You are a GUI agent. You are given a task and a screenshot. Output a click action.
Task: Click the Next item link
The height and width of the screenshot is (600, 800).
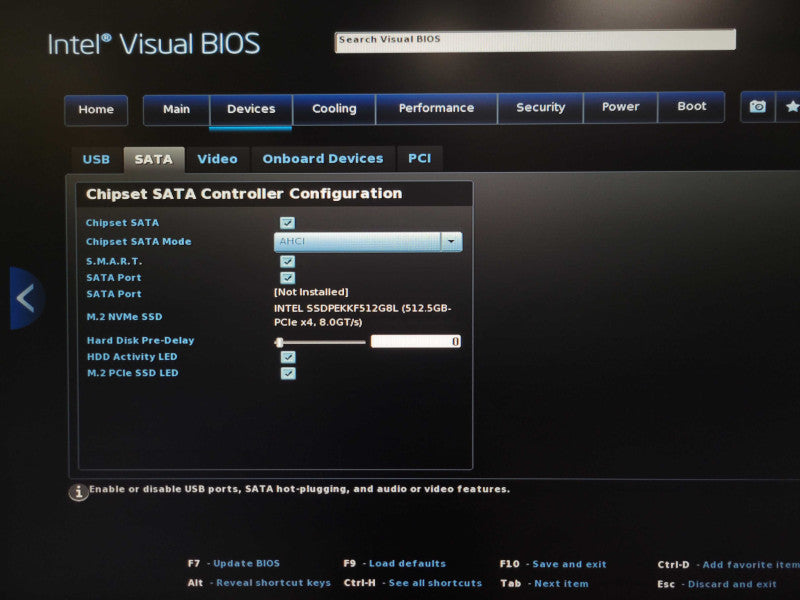tap(561, 584)
